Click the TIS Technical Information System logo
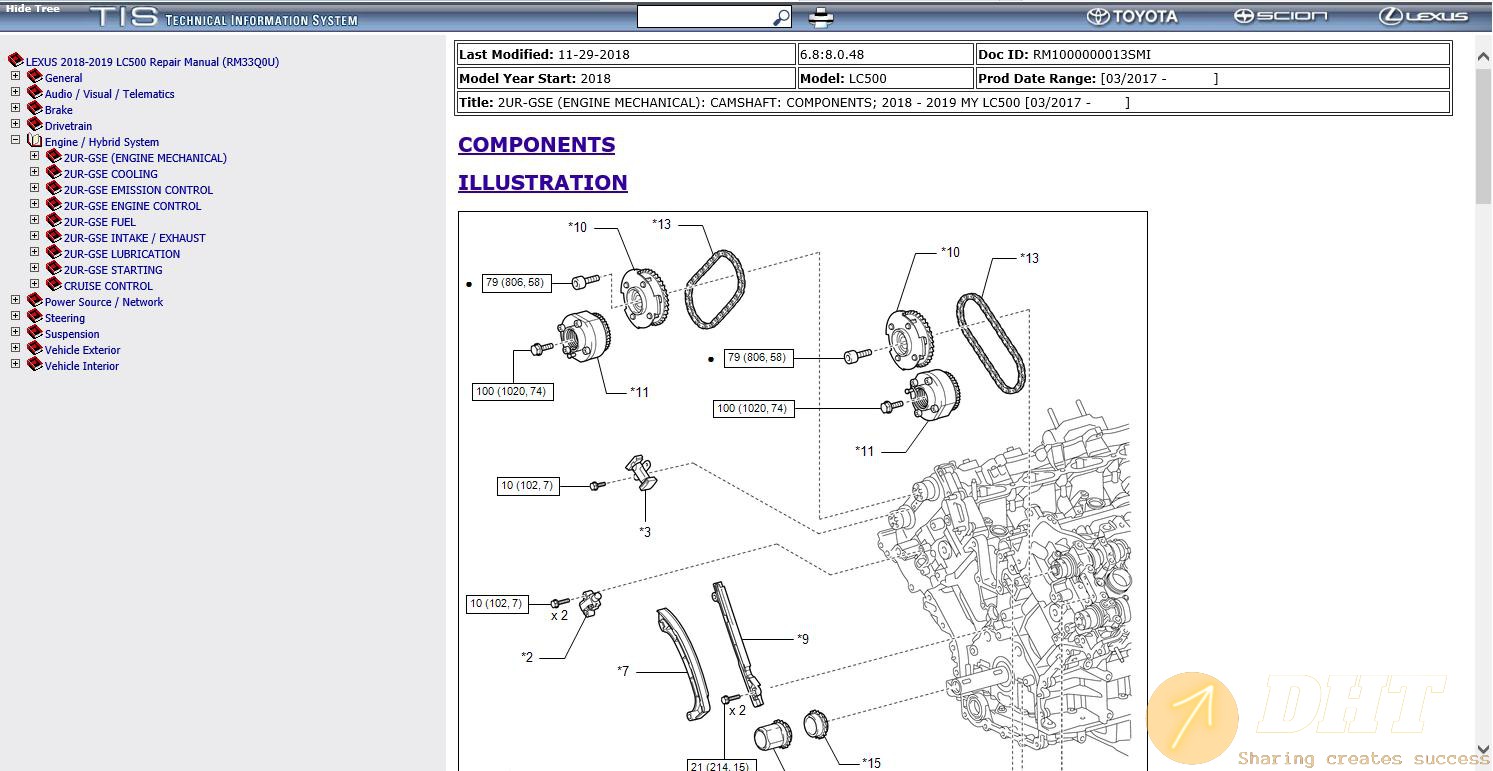Screen dimensions: 1493x771 pyautogui.click(x=224, y=17)
